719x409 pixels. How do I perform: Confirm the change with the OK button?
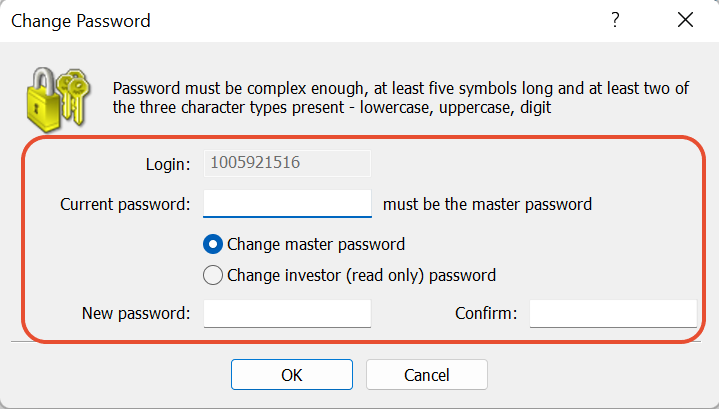(x=292, y=375)
